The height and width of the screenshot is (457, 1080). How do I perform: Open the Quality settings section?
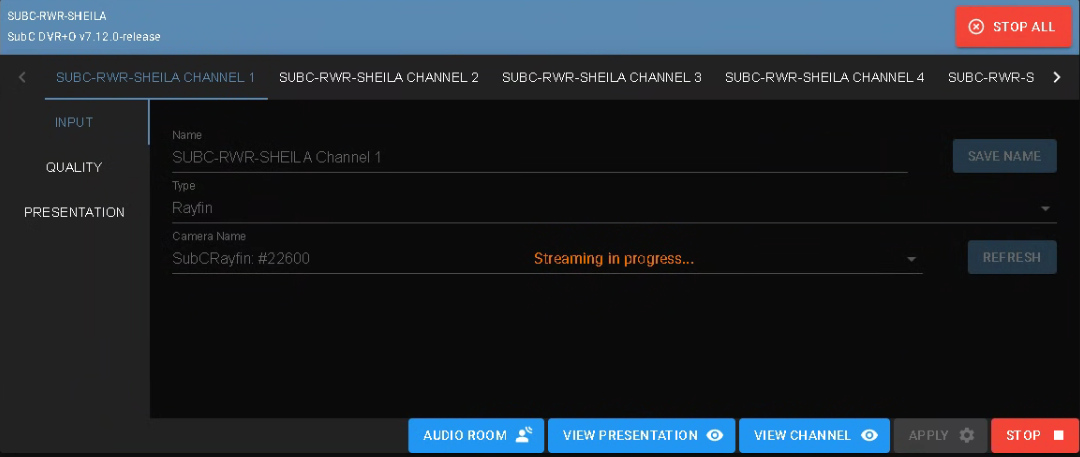pos(74,167)
